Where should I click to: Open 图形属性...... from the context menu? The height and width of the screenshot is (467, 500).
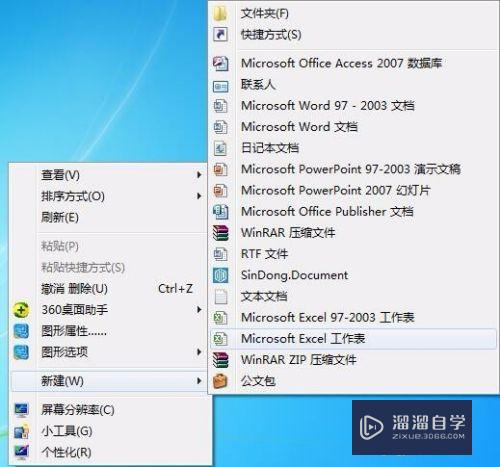pos(109,331)
